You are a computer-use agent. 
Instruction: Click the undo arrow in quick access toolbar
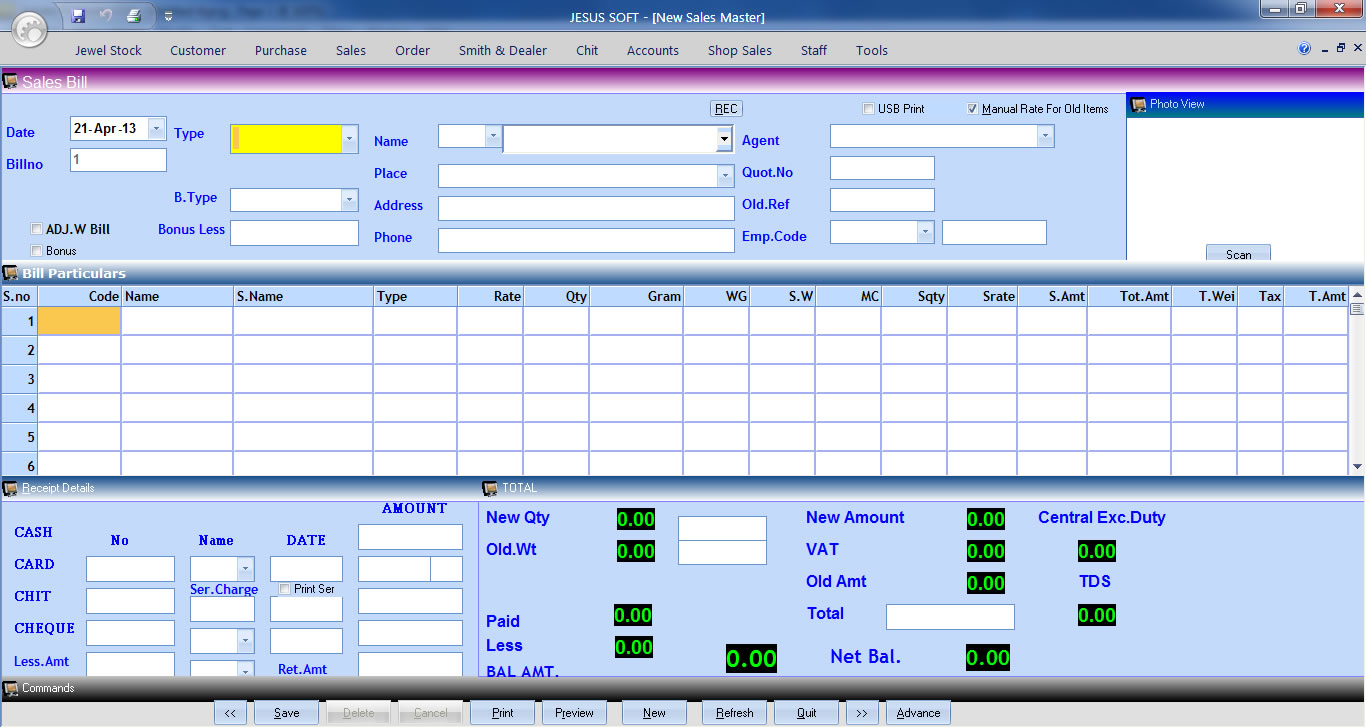coord(106,16)
